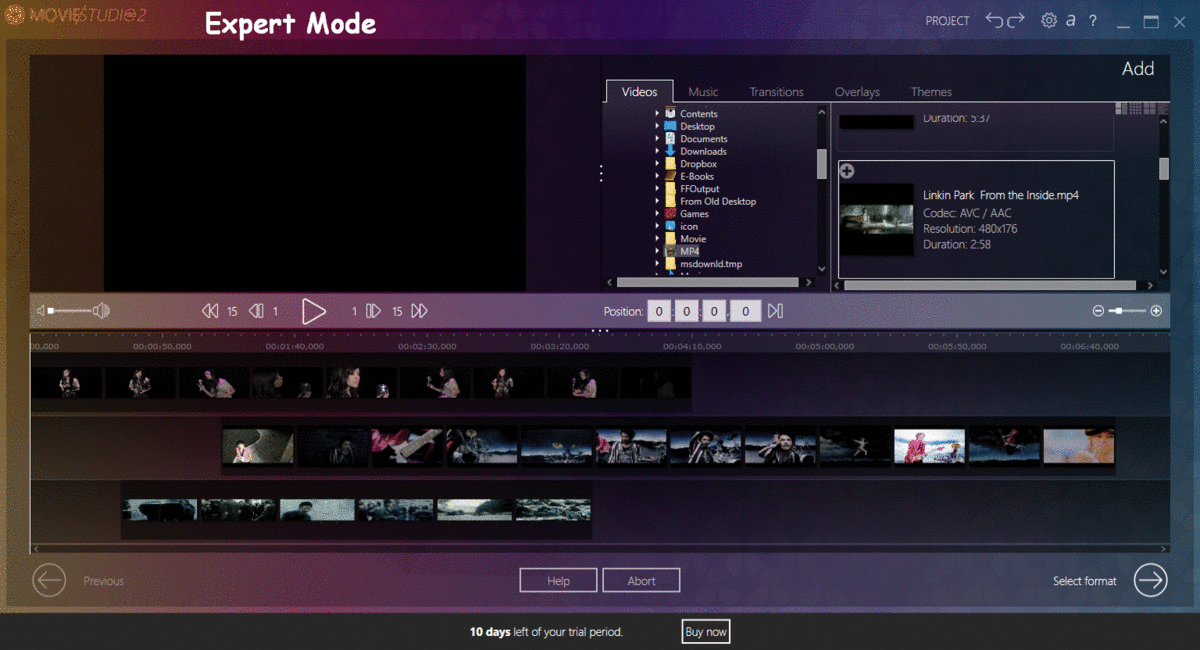Expand the Dropbox folder

point(657,164)
